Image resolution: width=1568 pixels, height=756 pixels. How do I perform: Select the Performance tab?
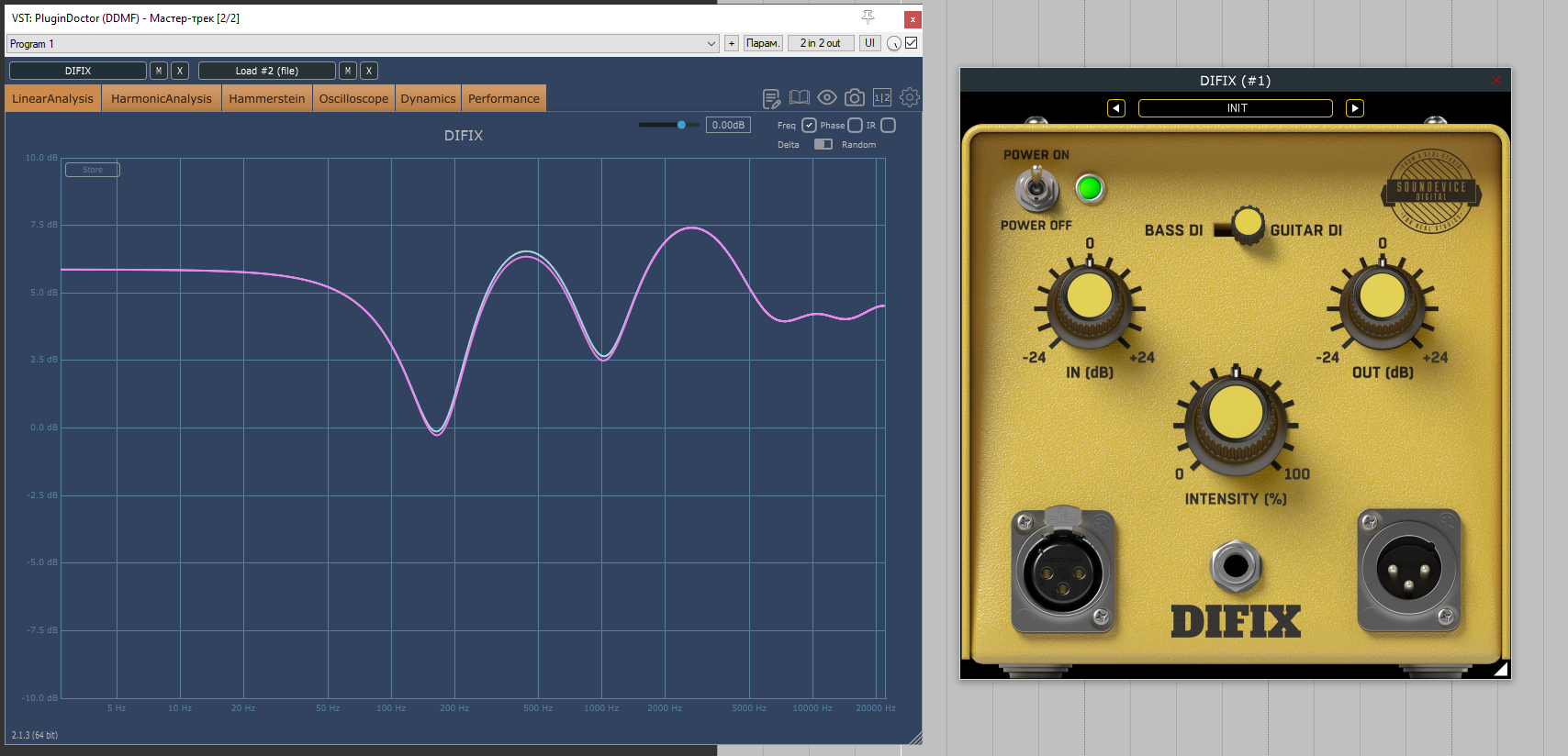[x=504, y=98]
